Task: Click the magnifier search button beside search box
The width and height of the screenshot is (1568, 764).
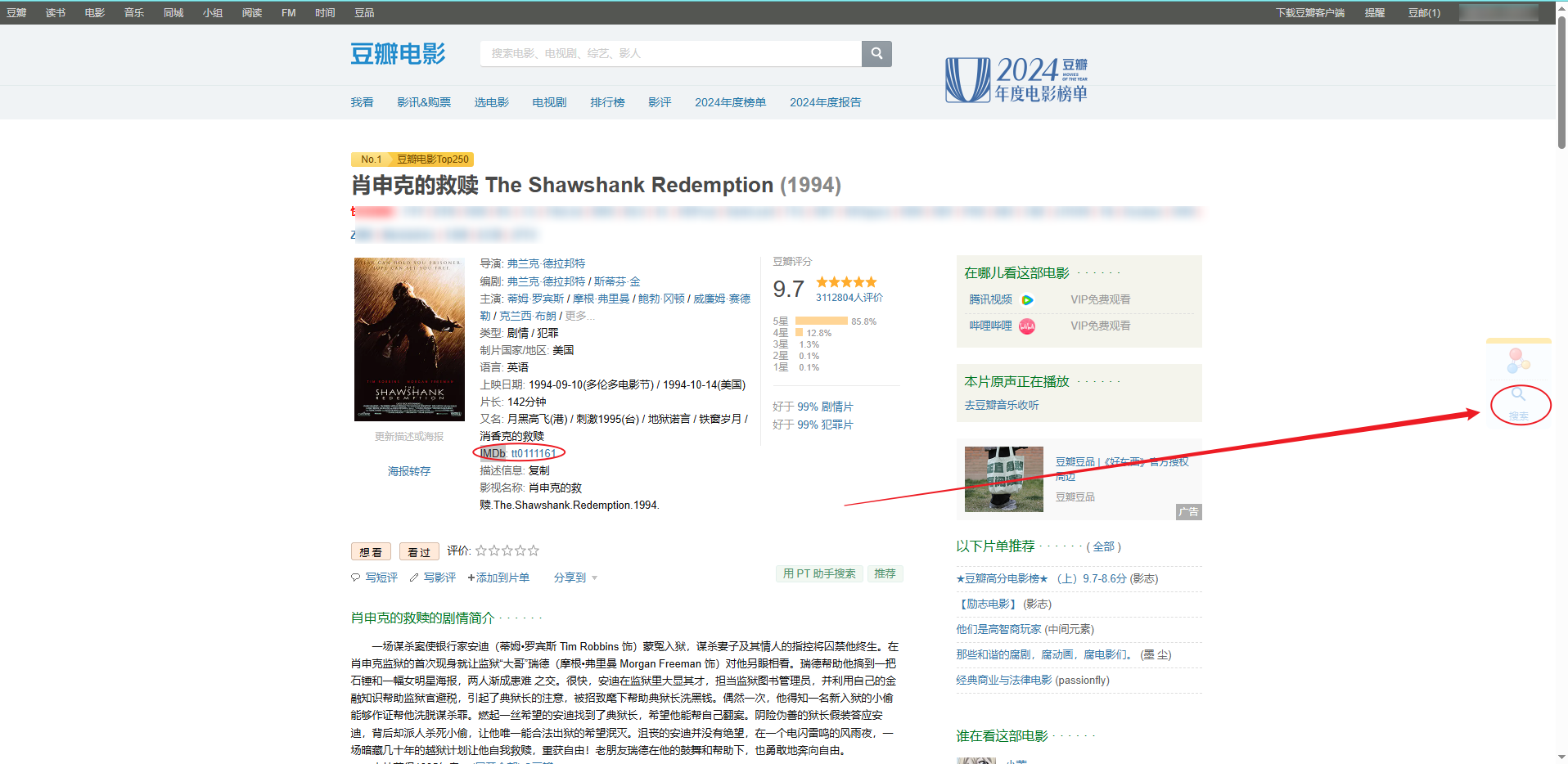Action: (876, 54)
